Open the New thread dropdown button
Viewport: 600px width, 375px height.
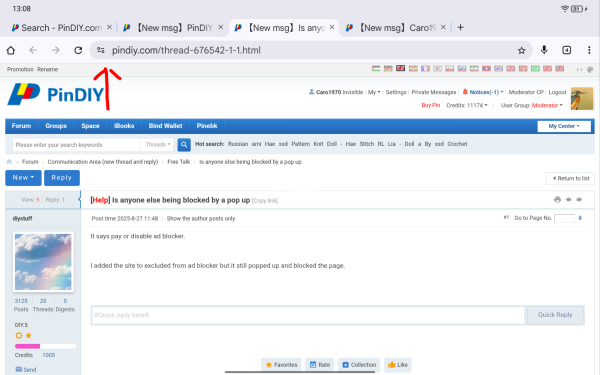tap(23, 178)
